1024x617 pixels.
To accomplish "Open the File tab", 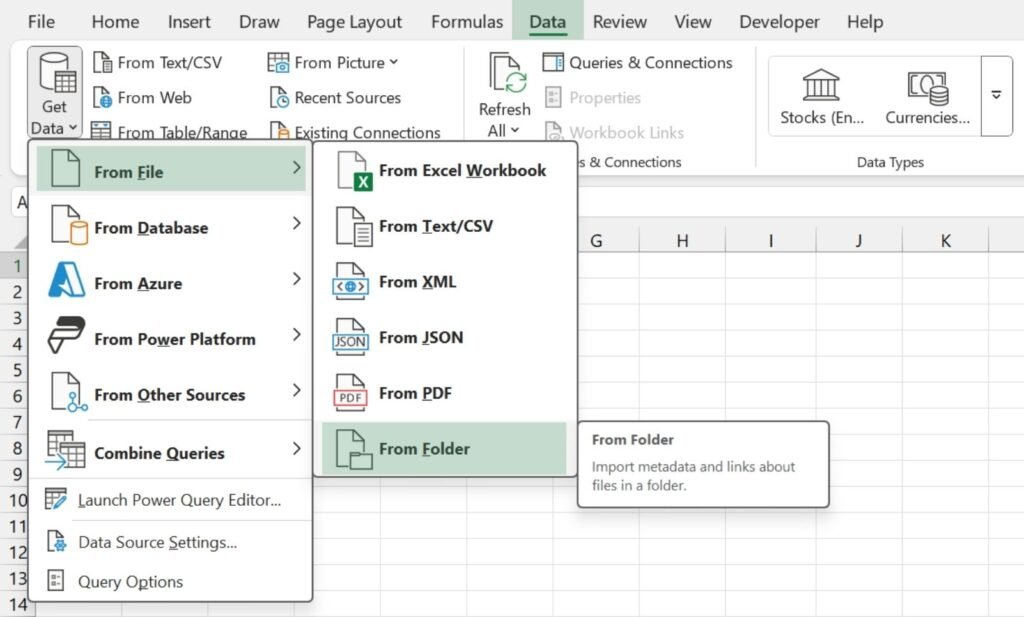I will coord(41,22).
